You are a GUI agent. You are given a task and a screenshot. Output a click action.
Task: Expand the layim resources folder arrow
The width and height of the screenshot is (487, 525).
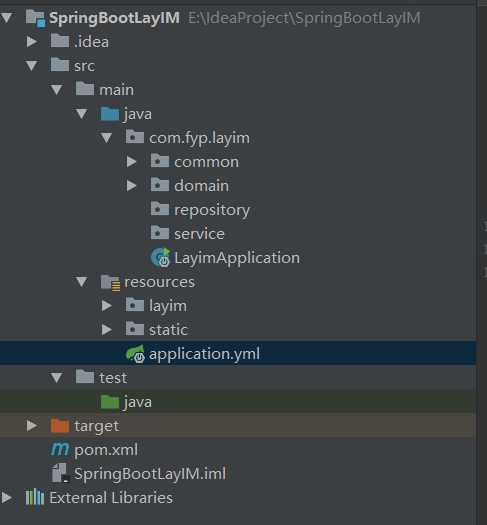[107, 306]
